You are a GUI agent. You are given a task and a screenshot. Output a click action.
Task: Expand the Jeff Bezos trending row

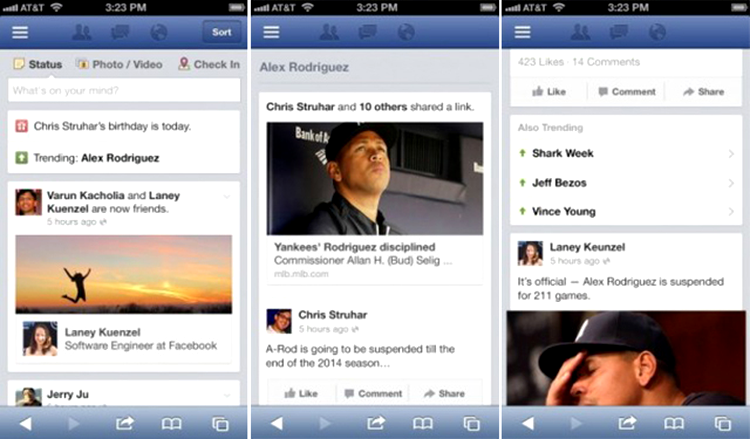point(626,183)
